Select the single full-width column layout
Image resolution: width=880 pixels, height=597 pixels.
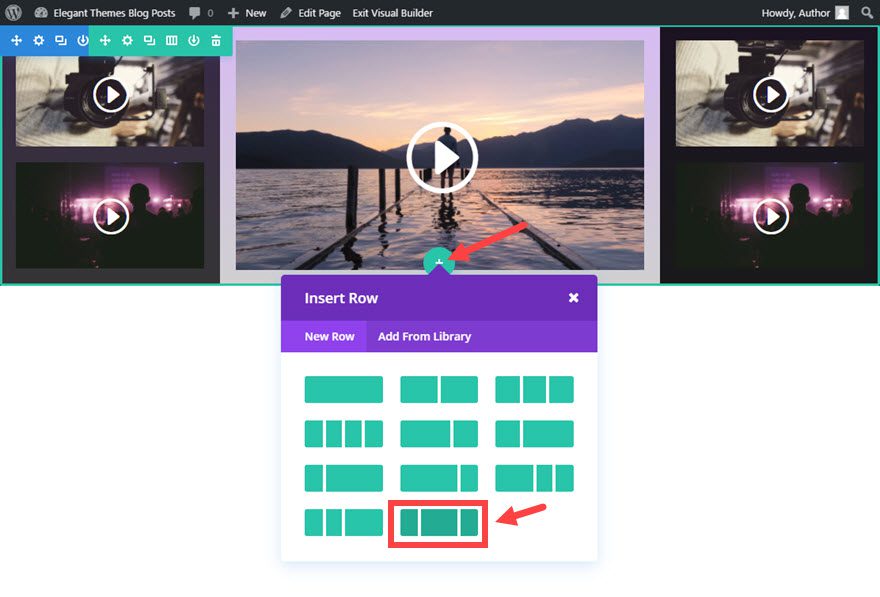click(343, 389)
